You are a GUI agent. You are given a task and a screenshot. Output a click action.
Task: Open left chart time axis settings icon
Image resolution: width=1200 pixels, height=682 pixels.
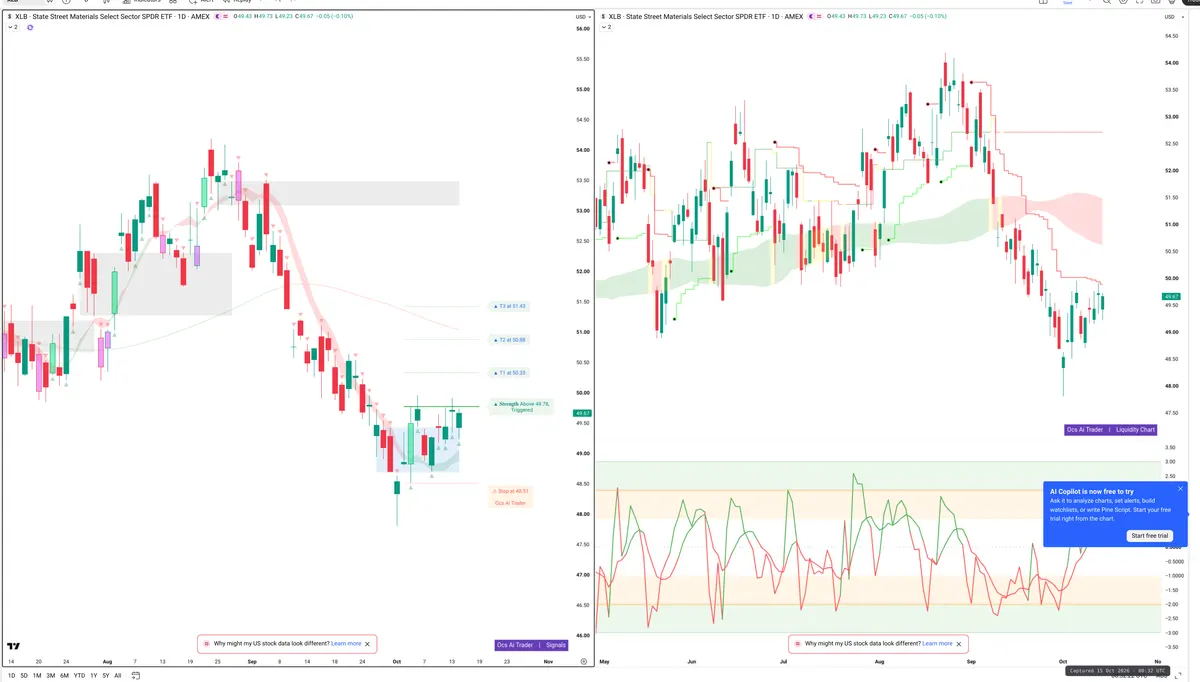(583, 662)
